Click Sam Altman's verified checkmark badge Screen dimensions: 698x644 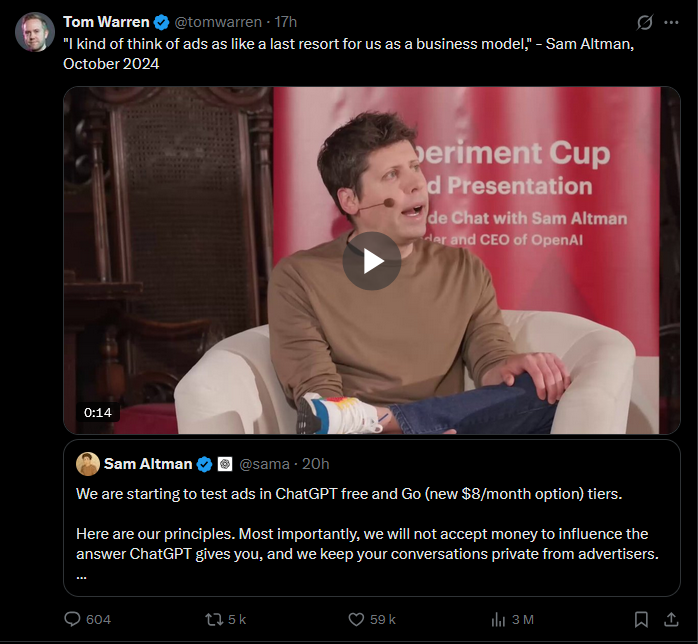click(x=204, y=464)
